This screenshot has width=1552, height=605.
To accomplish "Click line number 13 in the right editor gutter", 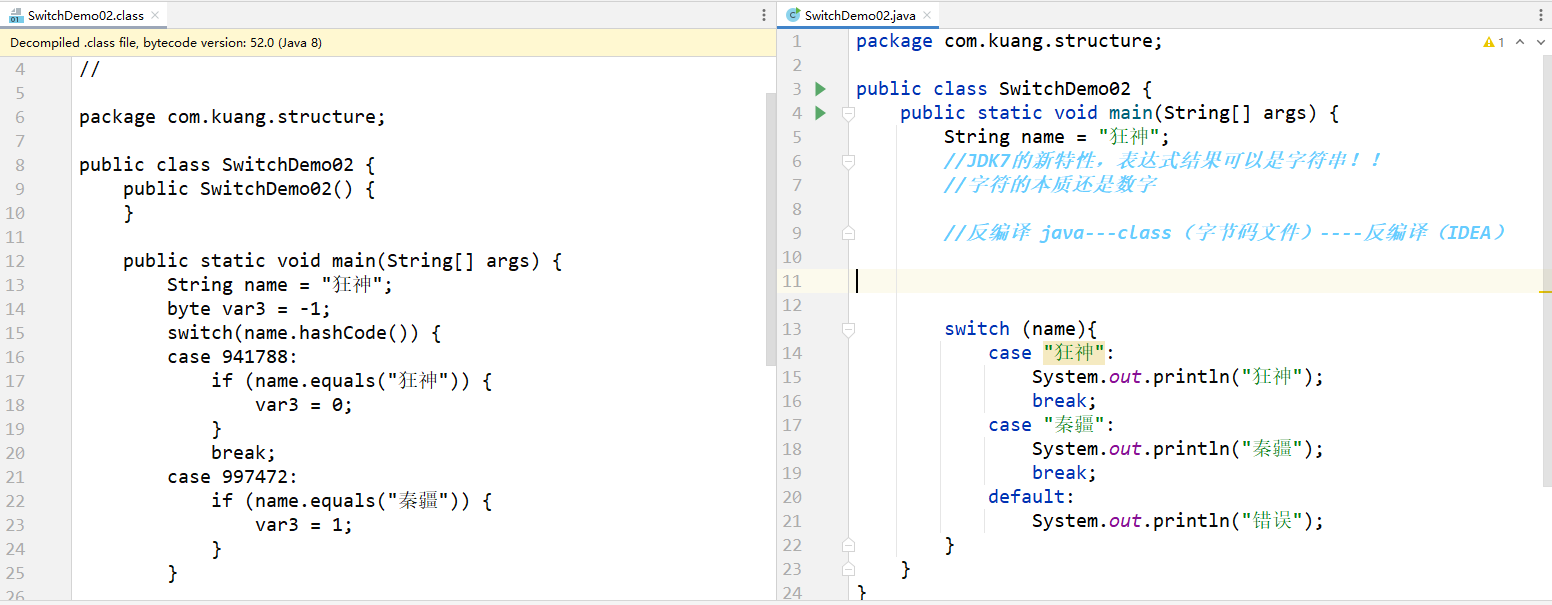I will pos(791,329).
